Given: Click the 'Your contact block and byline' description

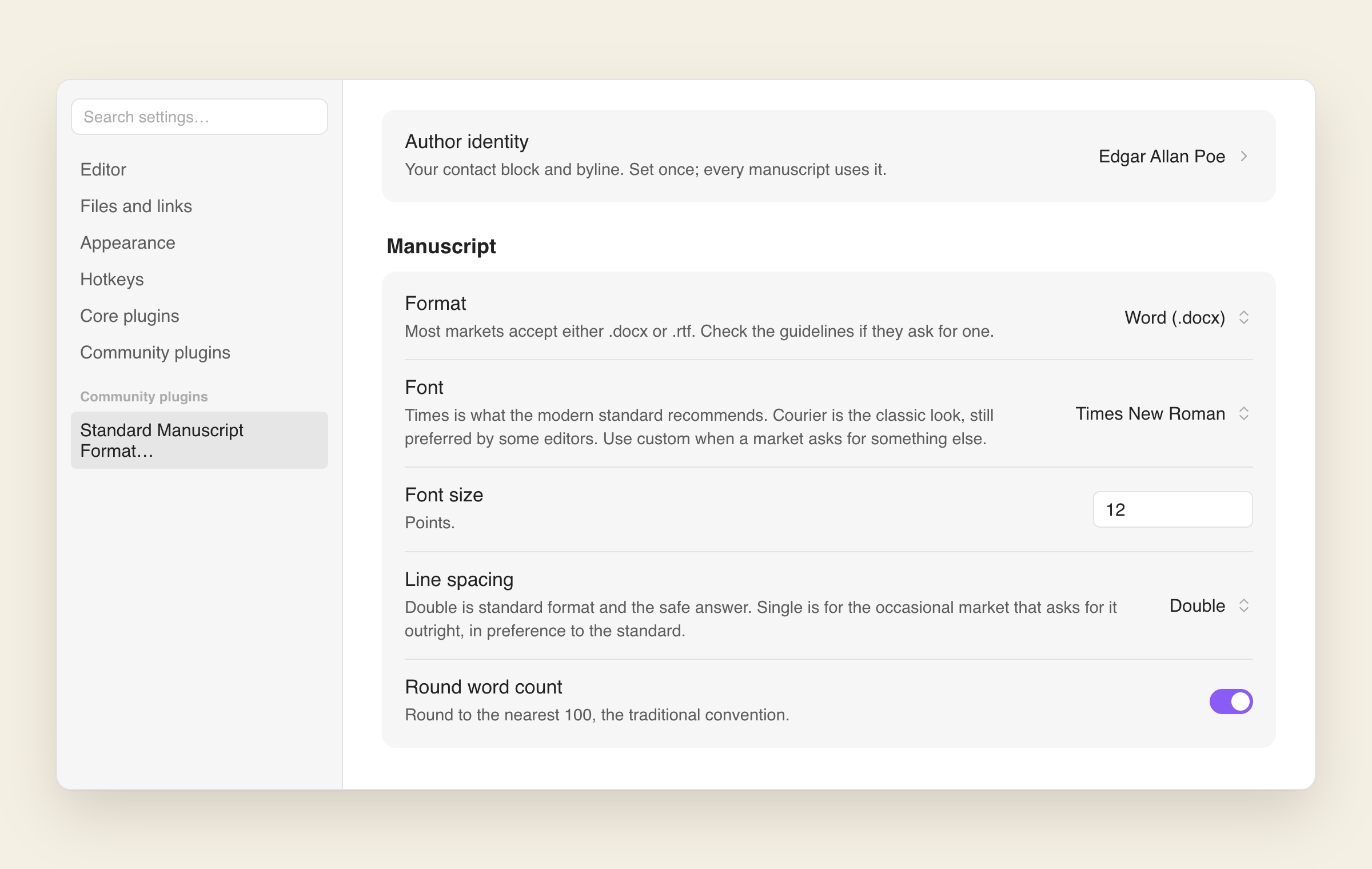Looking at the screenshot, I should point(645,169).
